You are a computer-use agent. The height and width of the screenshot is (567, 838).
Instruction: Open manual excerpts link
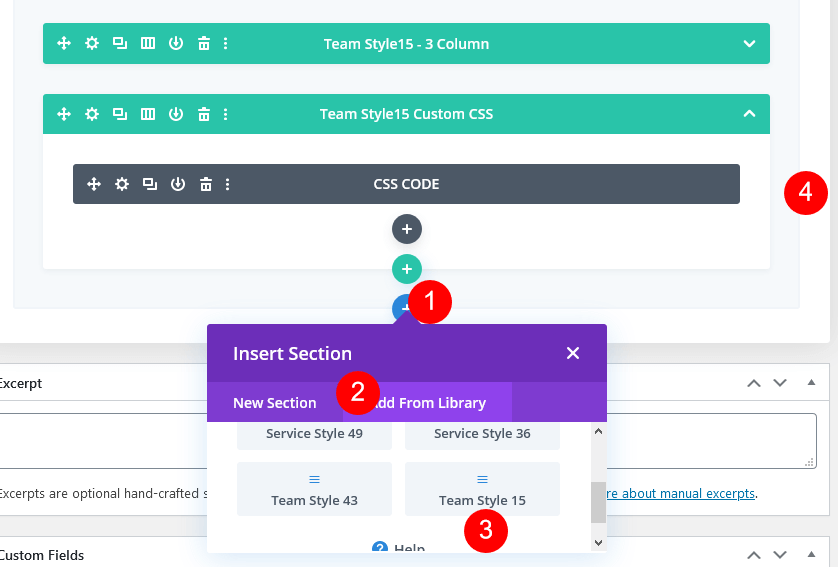(x=680, y=493)
